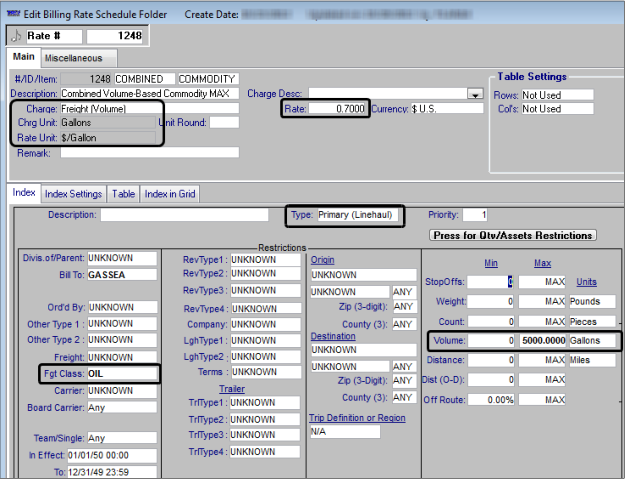Screen dimensions: 626x479
Task: Click the Fgt Class field OIL
Action: (x=122, y=374)
